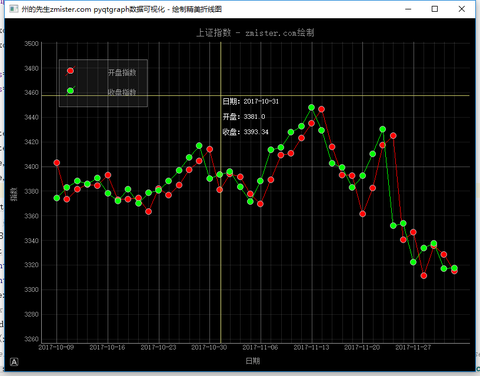Click the window app icon in title bar

point(13,9)
